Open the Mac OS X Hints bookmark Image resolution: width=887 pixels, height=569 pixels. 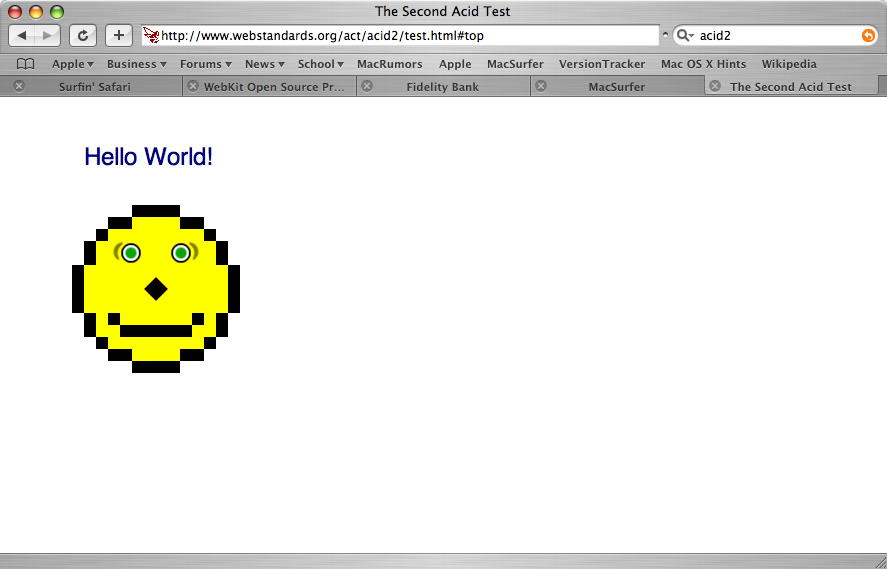click(x=703, y=64)
